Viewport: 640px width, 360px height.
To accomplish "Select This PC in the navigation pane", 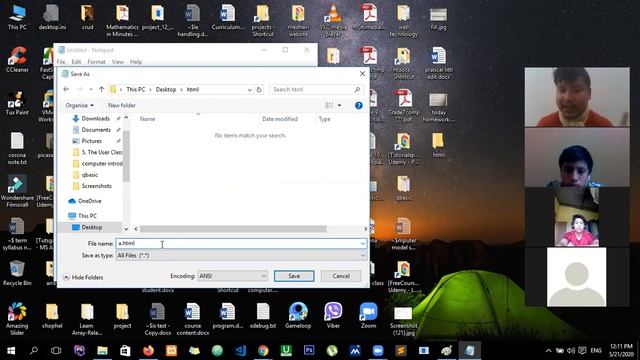I will (x=87, y=216).
